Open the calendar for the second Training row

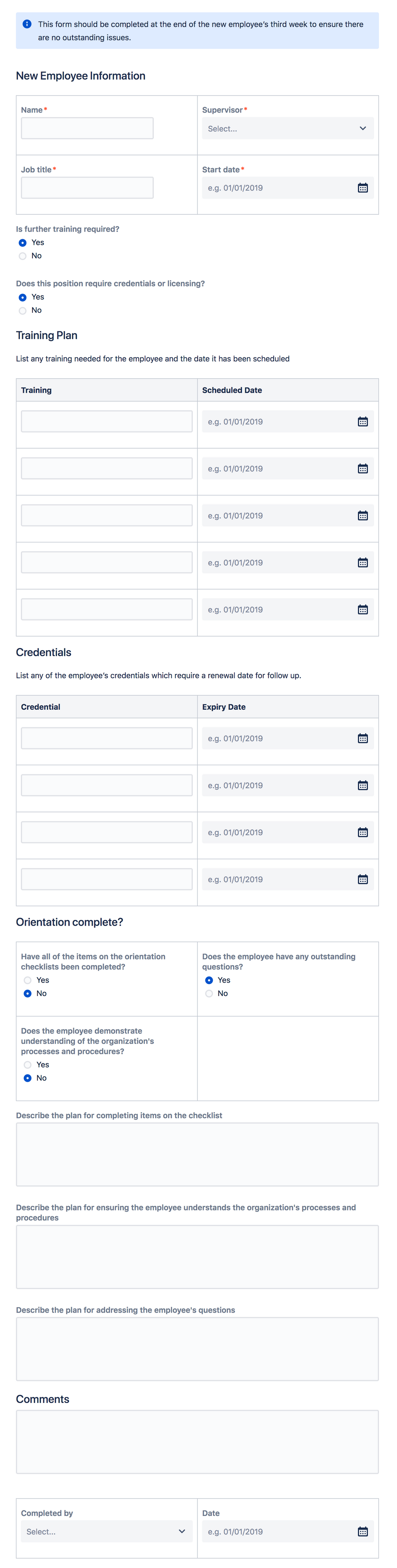coord(363,467)
